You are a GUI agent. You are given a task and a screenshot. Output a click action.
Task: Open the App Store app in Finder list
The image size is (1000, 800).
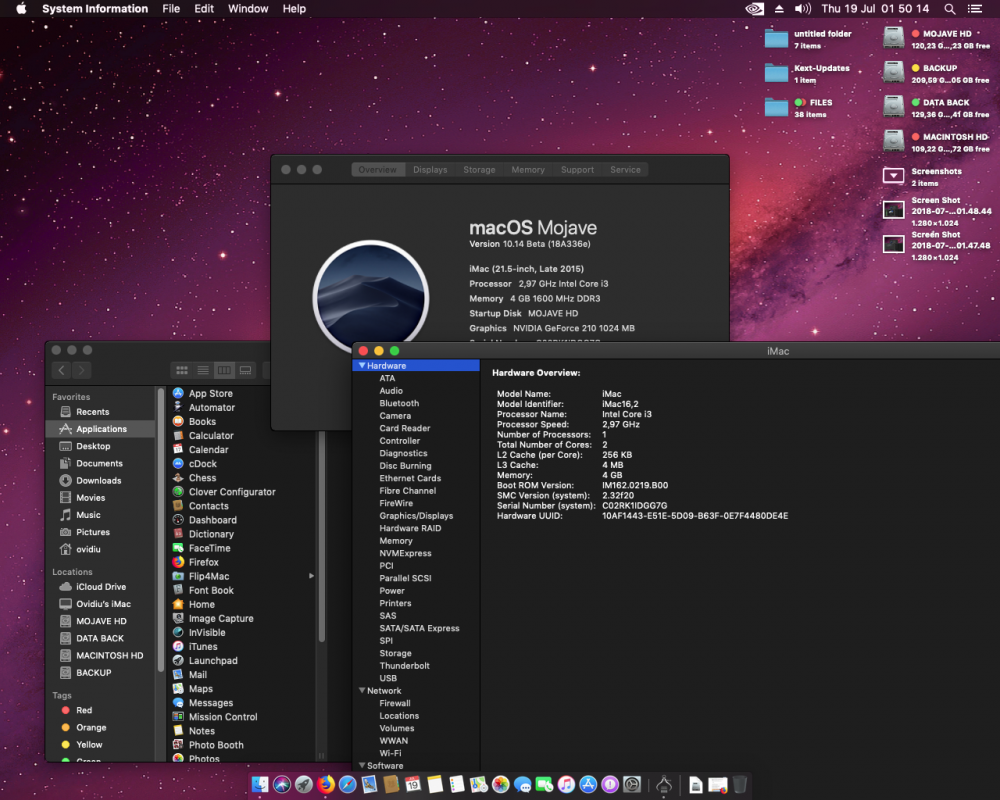203,394
